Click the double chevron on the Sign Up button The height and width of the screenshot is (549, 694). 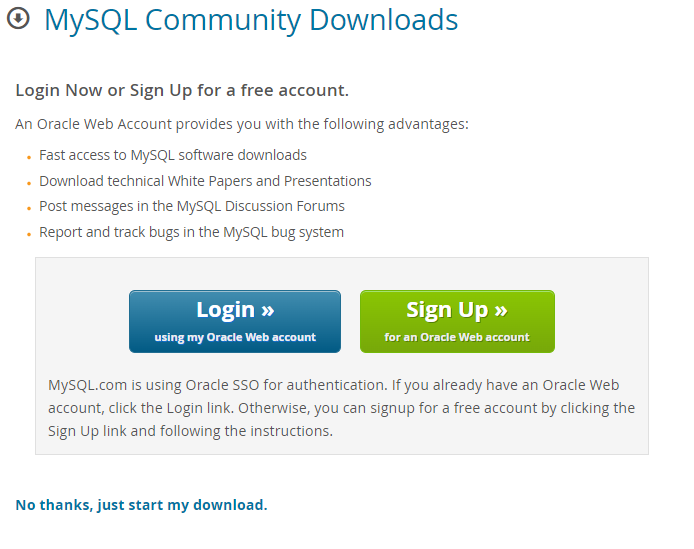point(501,310)
